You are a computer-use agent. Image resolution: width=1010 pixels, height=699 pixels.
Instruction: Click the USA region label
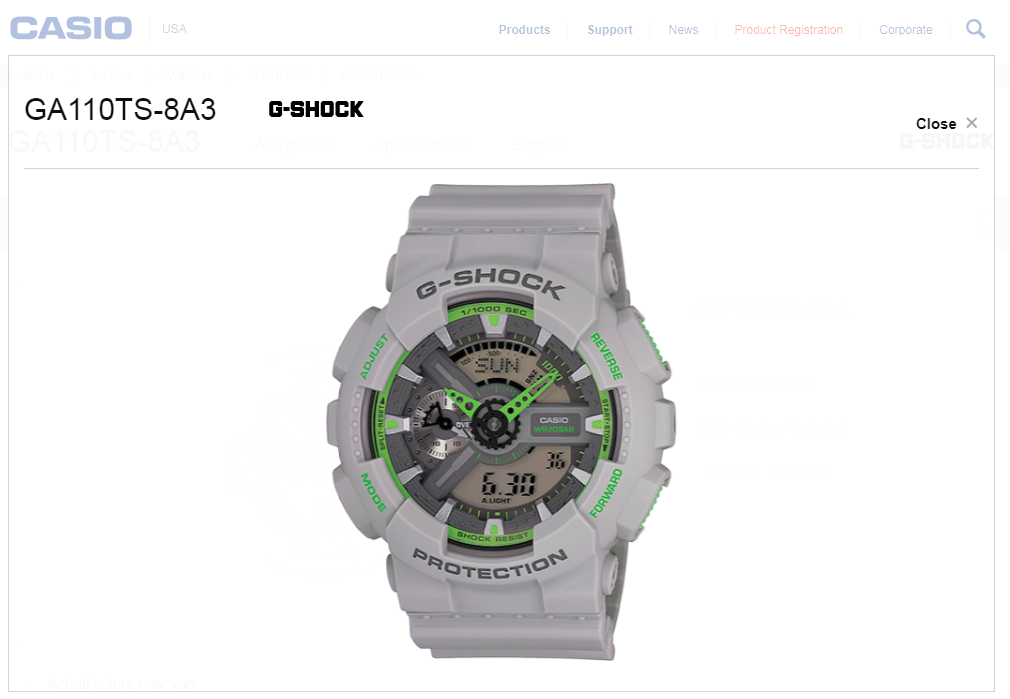174,29
